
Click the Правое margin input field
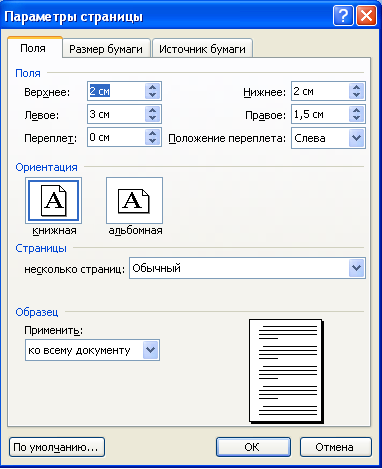[x=320, y=114]
